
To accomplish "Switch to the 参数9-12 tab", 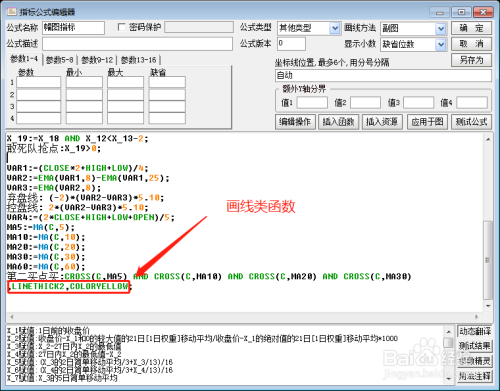I will [x=97, y=60].
